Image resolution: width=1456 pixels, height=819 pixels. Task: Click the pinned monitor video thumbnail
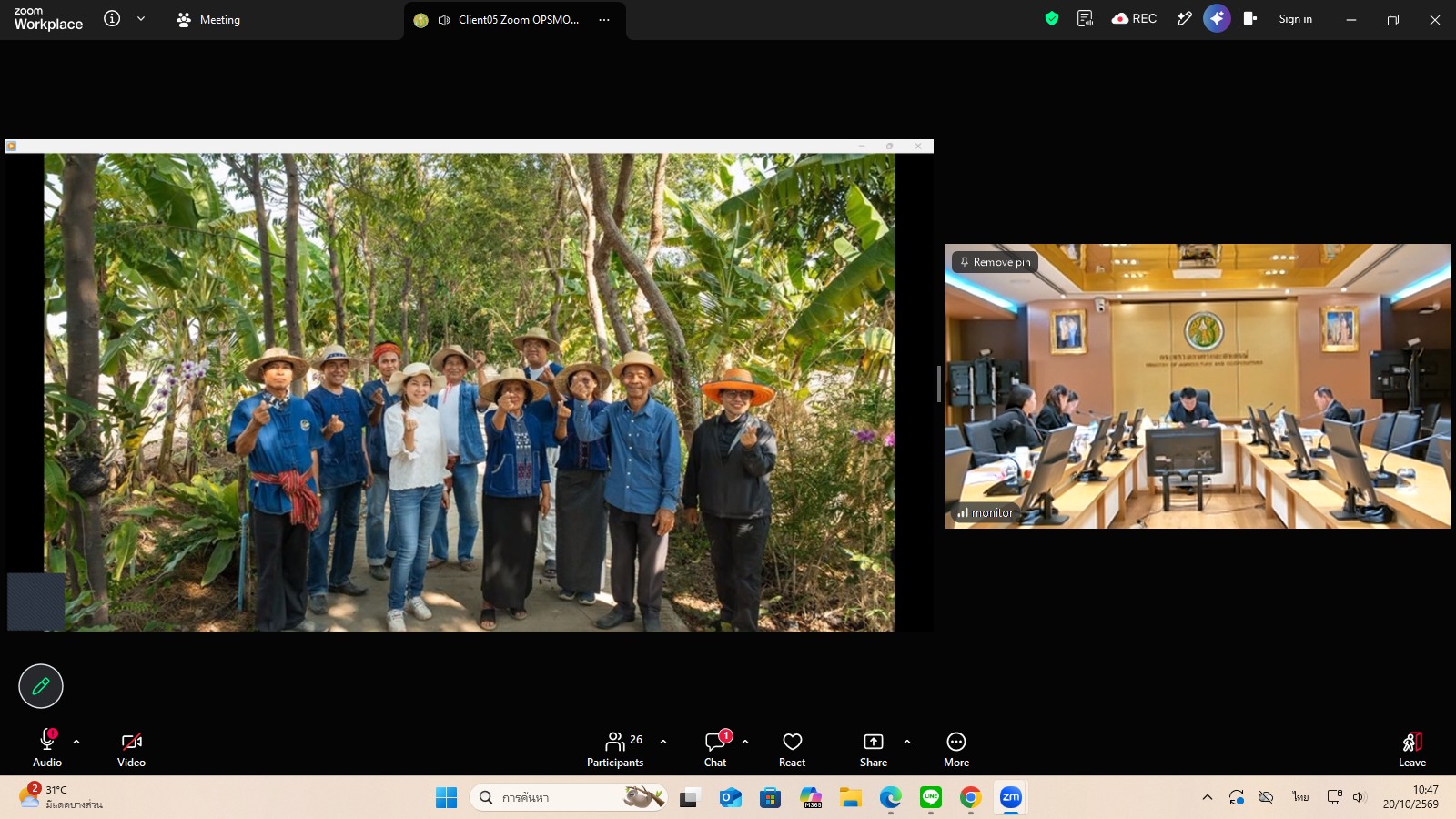pyautogui.click(x=1197, y=386)
